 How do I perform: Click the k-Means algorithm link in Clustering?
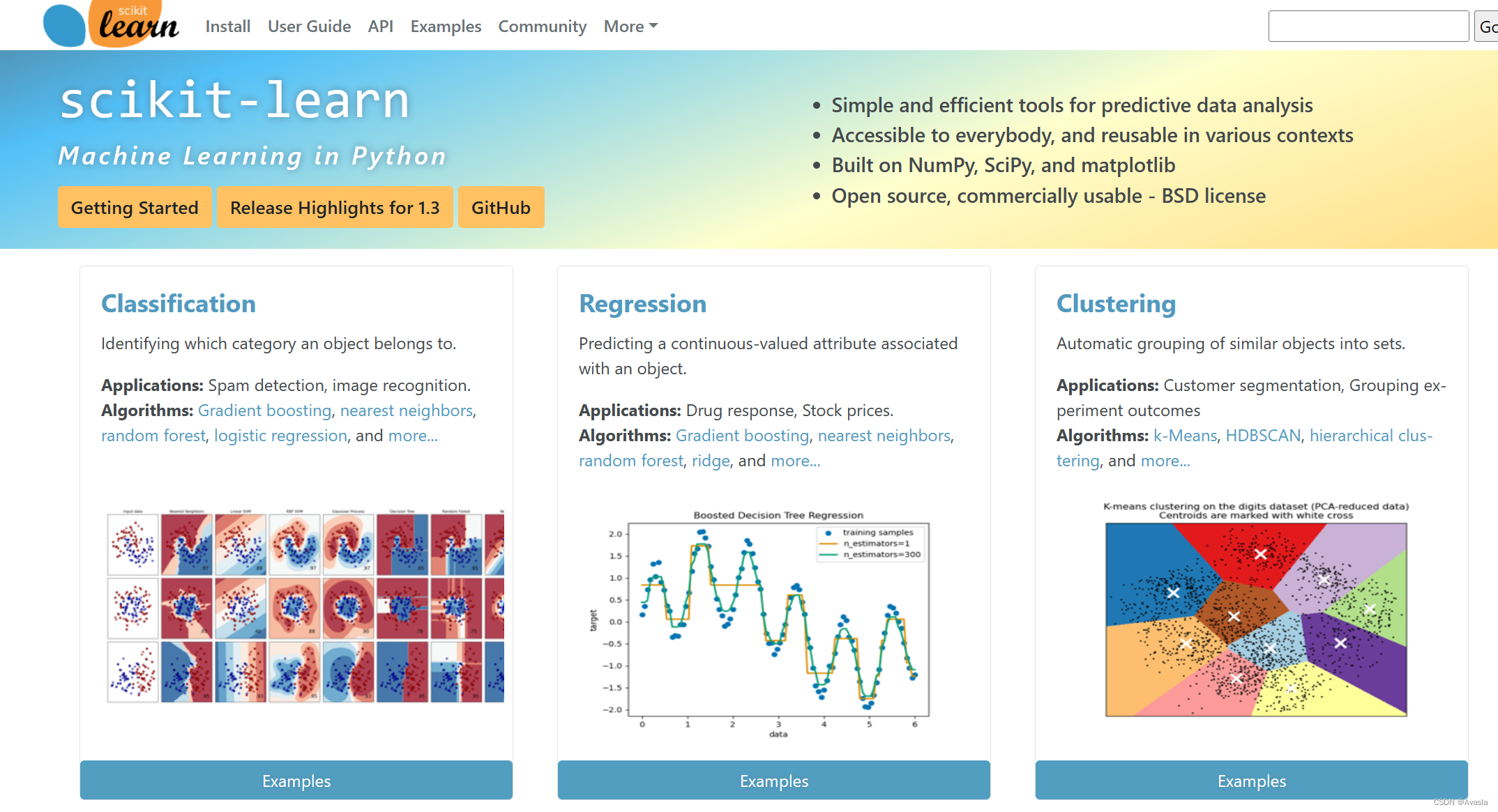(1183, 434)
